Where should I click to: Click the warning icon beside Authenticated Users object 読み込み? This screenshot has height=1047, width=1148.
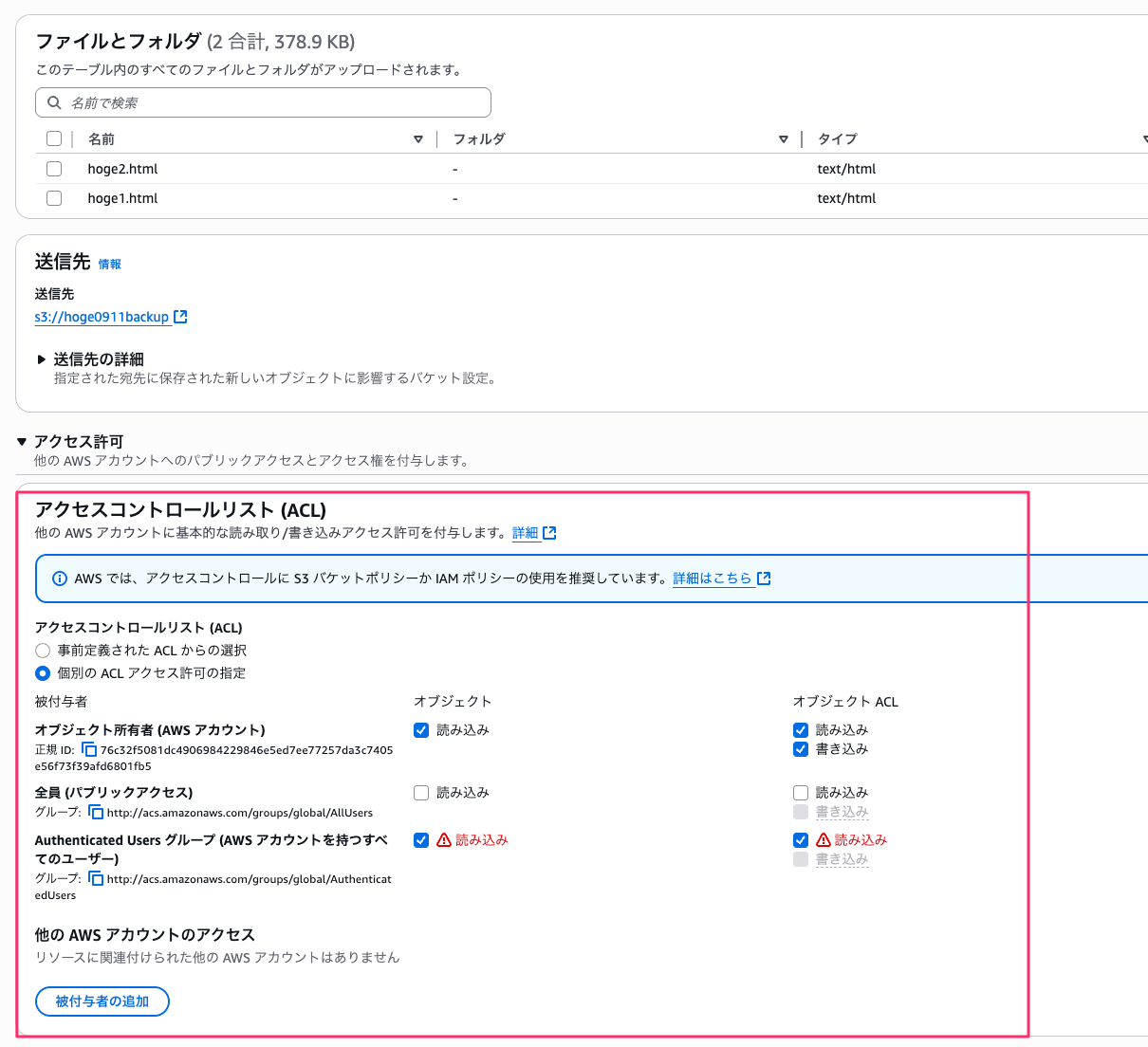[444, 840]
